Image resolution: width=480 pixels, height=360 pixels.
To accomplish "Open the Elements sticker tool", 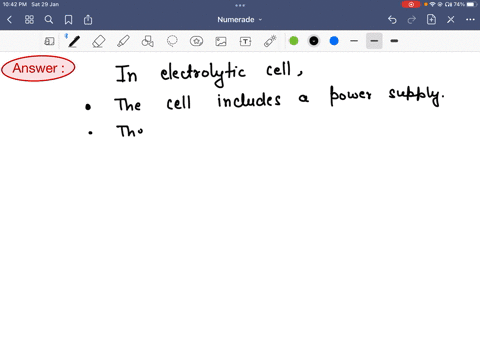I will point(196,41).
